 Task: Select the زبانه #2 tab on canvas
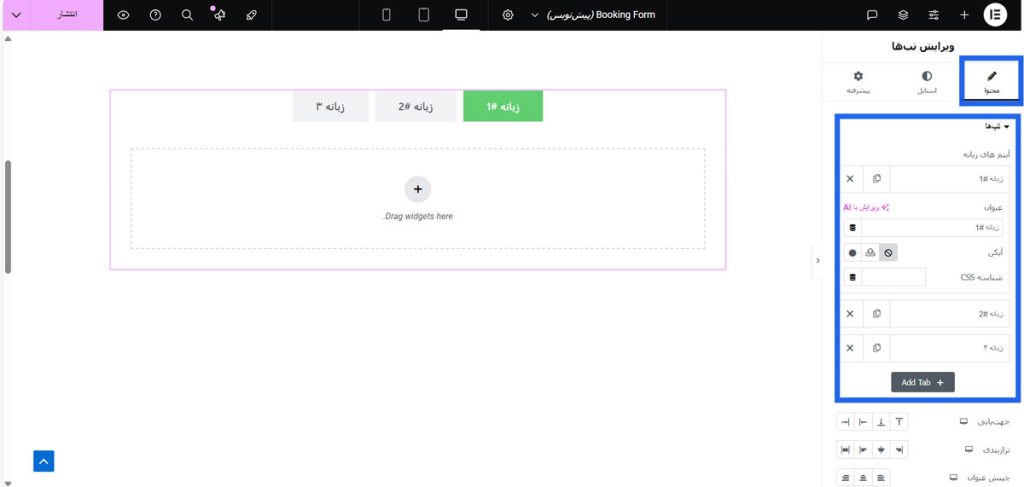coord(415,106)
